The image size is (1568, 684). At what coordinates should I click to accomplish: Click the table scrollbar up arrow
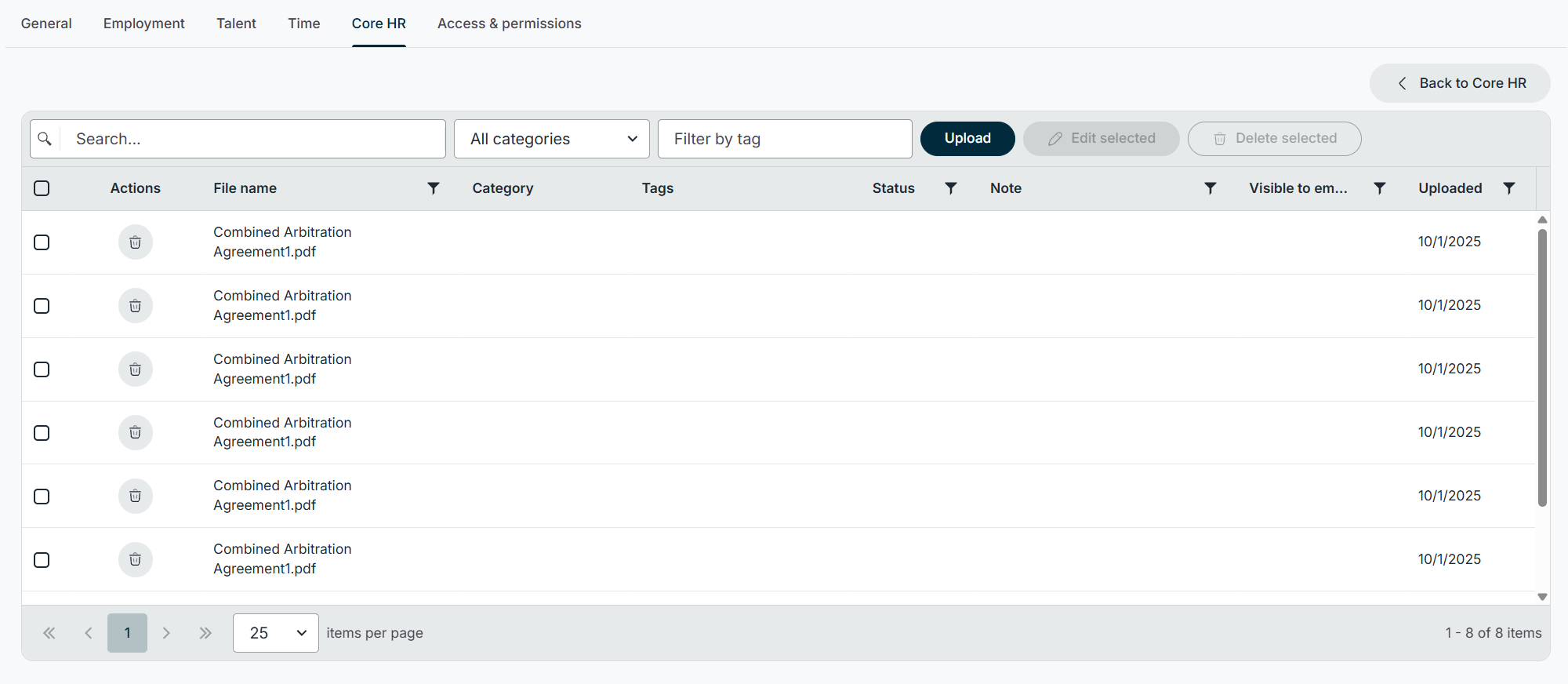[x=1542, y=220]
